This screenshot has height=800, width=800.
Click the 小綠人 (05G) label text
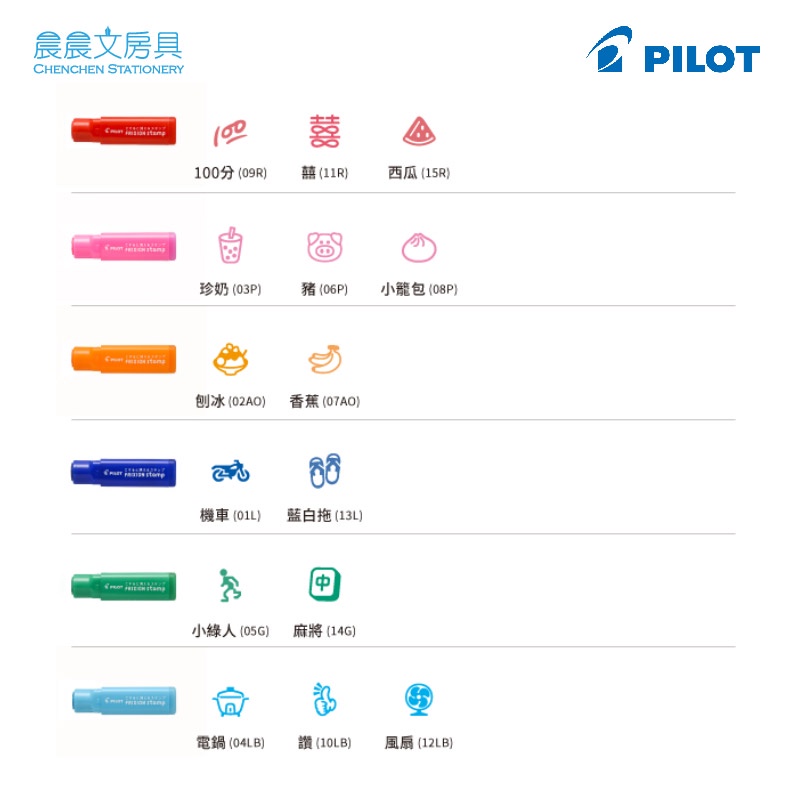coord(230,631)
